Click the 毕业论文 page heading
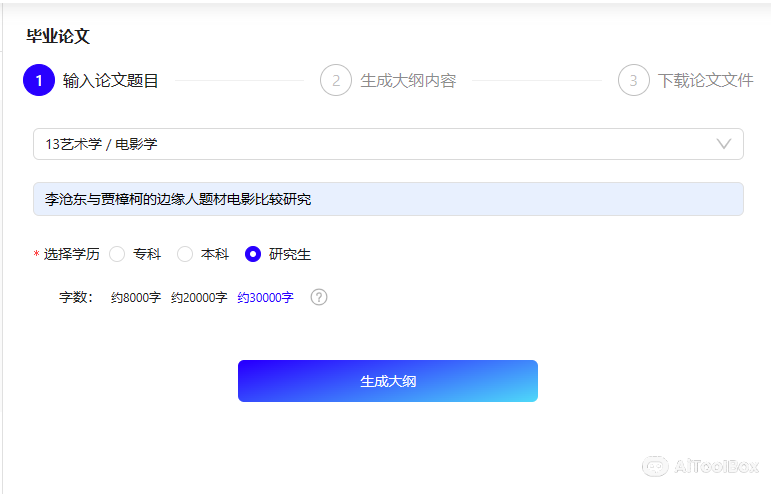This screenshot has height=494, width=771. [58, 36]
